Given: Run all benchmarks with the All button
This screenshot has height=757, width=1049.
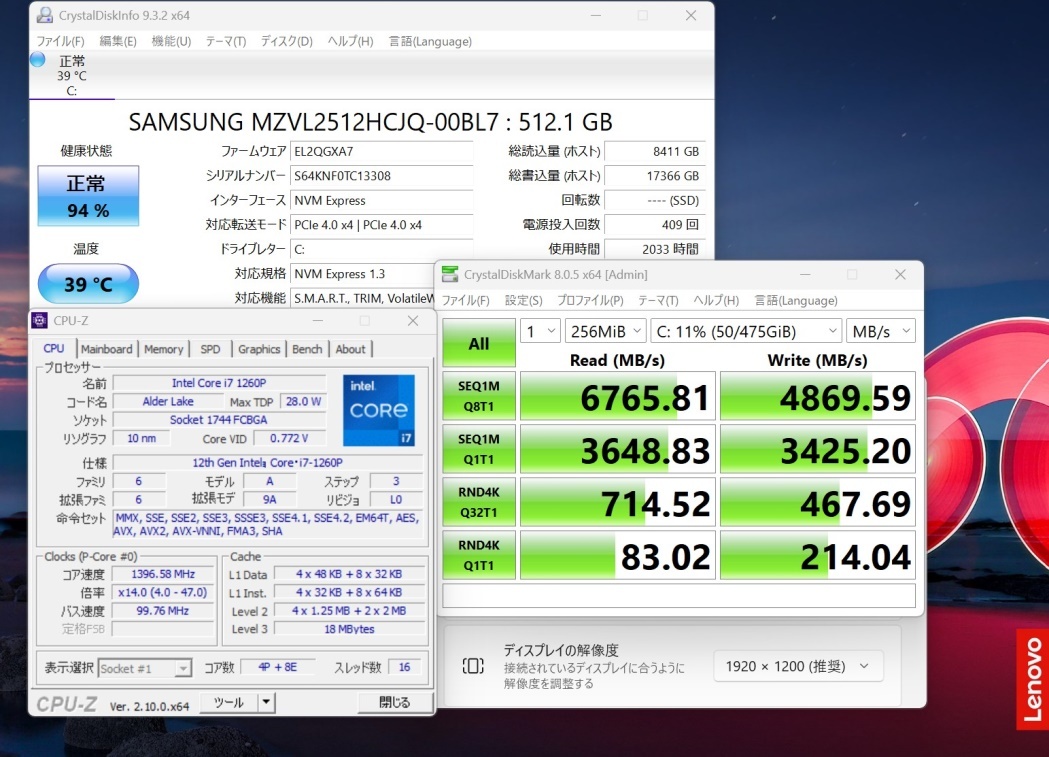Looking at the screenshot, I should [479, 343].
